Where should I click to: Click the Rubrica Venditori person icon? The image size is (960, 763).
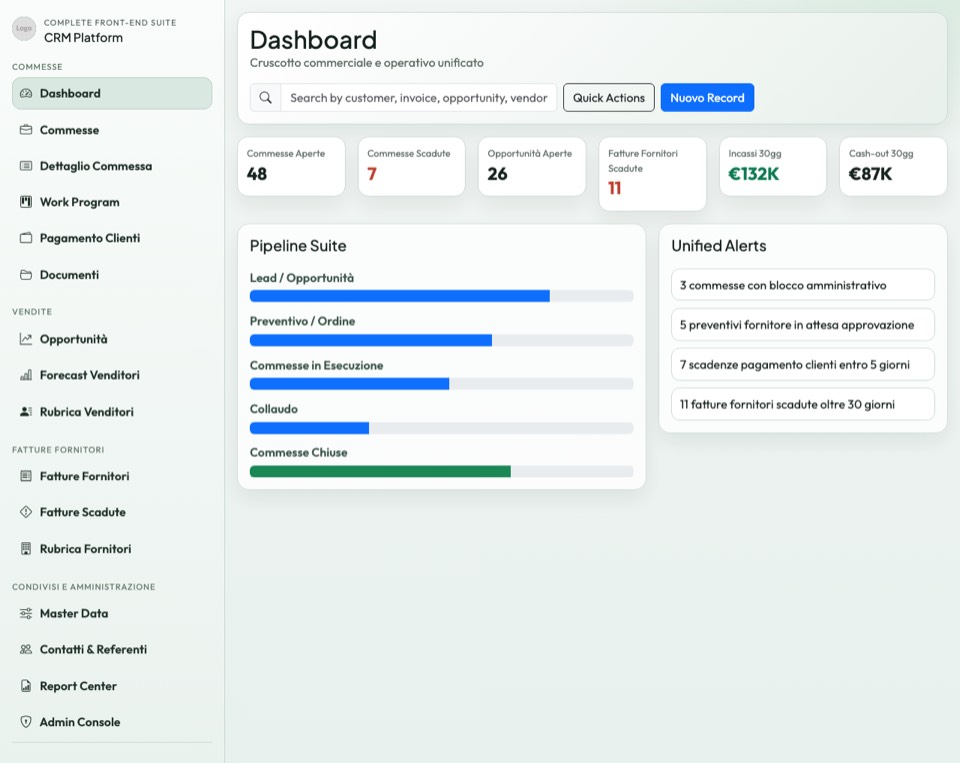click(x=26, y=412)
